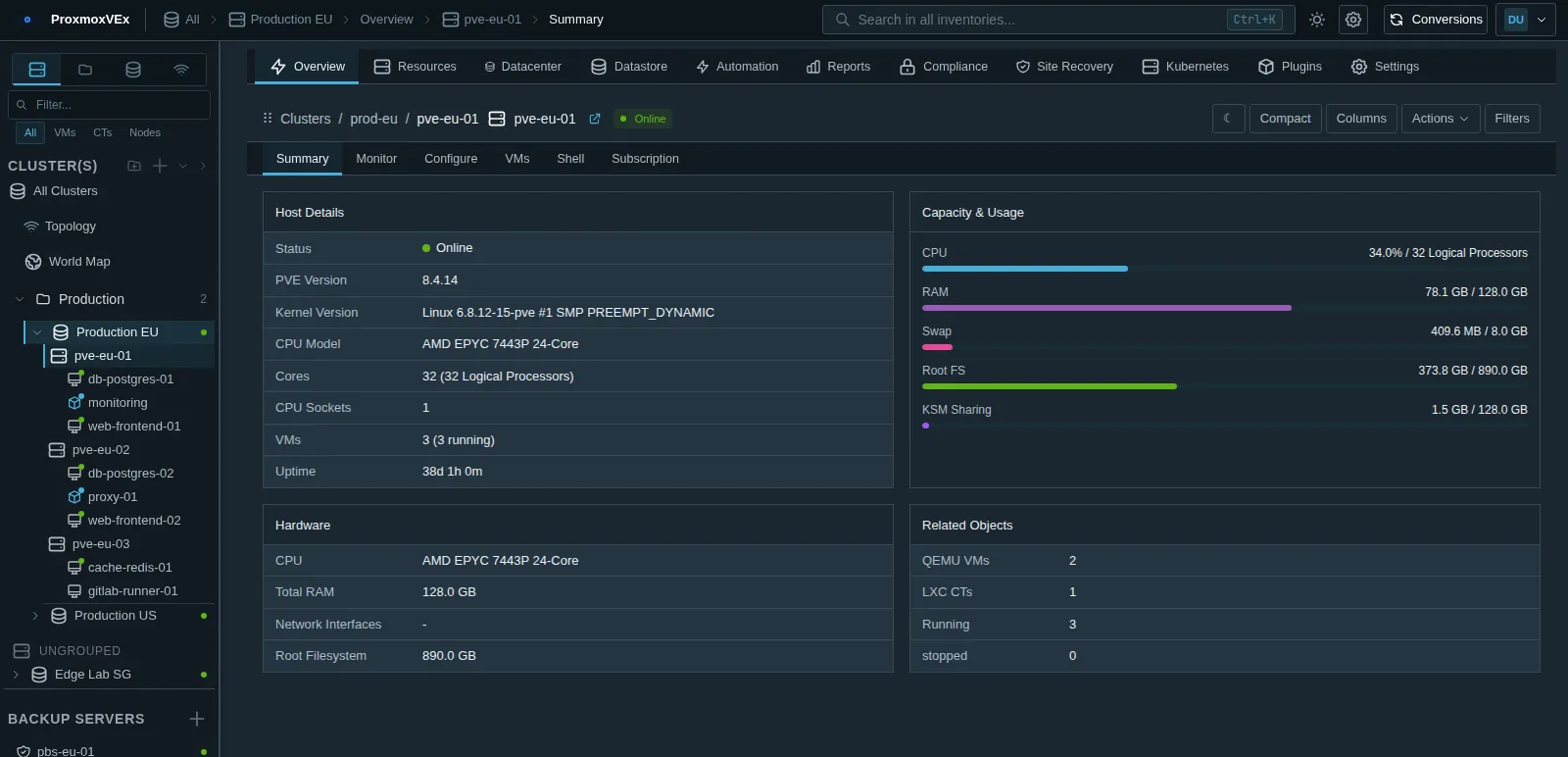Click the moon icon button beside Compact
Screen dimensions: 1568x757
1228,119
